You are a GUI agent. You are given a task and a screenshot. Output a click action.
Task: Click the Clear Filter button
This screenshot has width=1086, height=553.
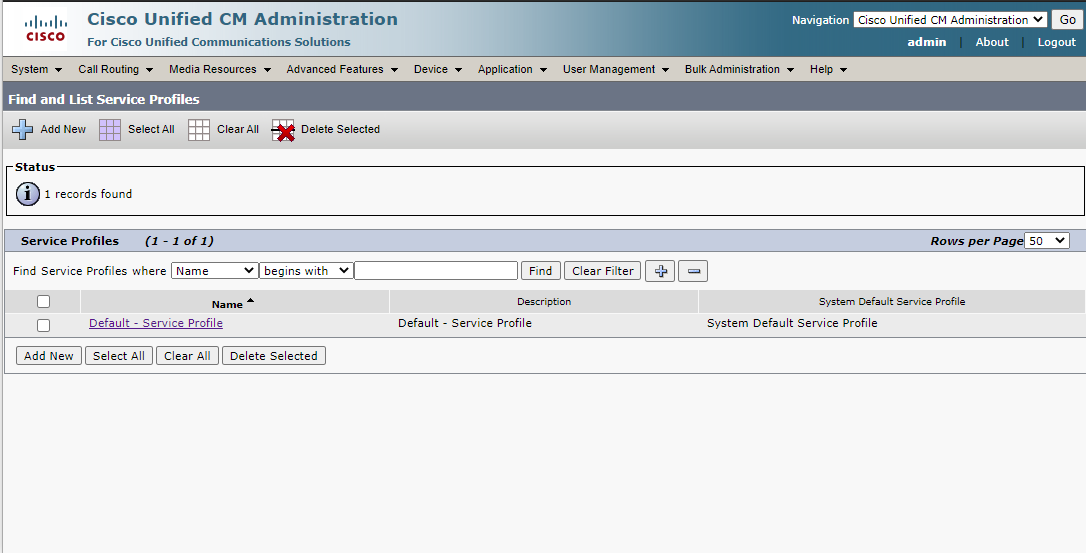click(603, 271)
